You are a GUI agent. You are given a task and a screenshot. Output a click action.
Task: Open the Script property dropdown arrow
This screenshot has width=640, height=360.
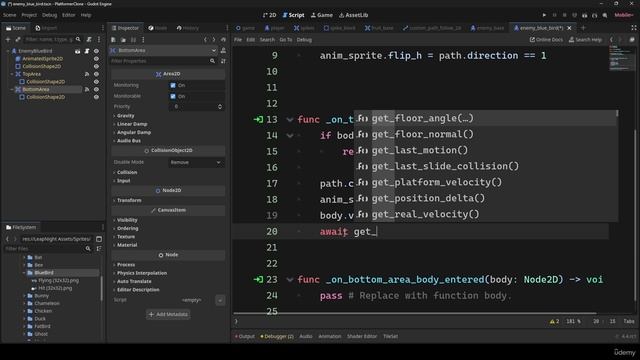[220, 300]
